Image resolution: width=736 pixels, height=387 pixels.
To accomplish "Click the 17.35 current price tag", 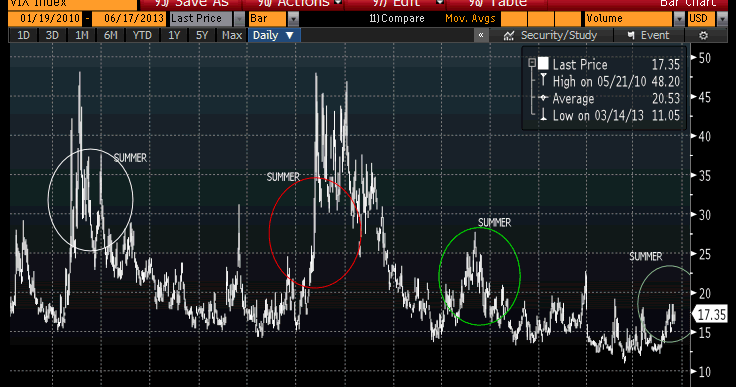I will [711, 314].
